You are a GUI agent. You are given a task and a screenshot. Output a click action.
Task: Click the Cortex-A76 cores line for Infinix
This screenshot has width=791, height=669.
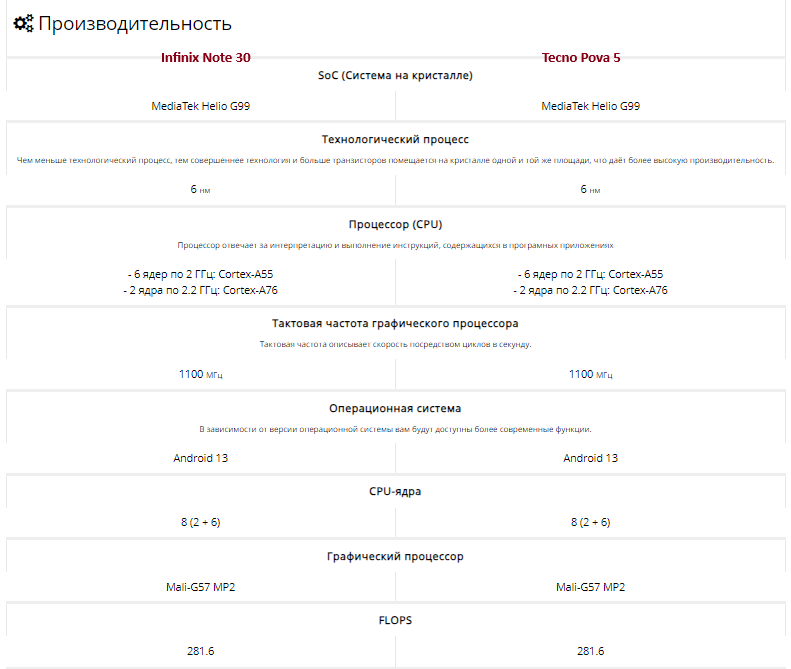pyautogui.click(x=200, y=291)
